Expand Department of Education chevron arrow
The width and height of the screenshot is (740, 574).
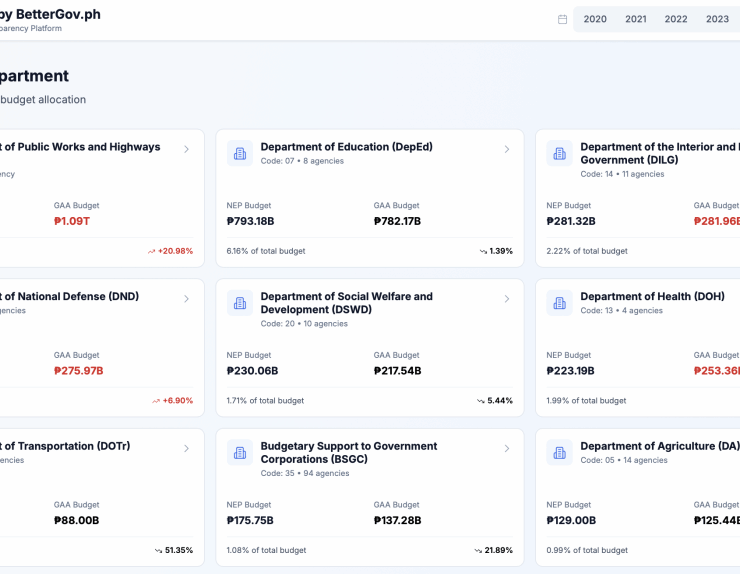click(x=506, y=149)
